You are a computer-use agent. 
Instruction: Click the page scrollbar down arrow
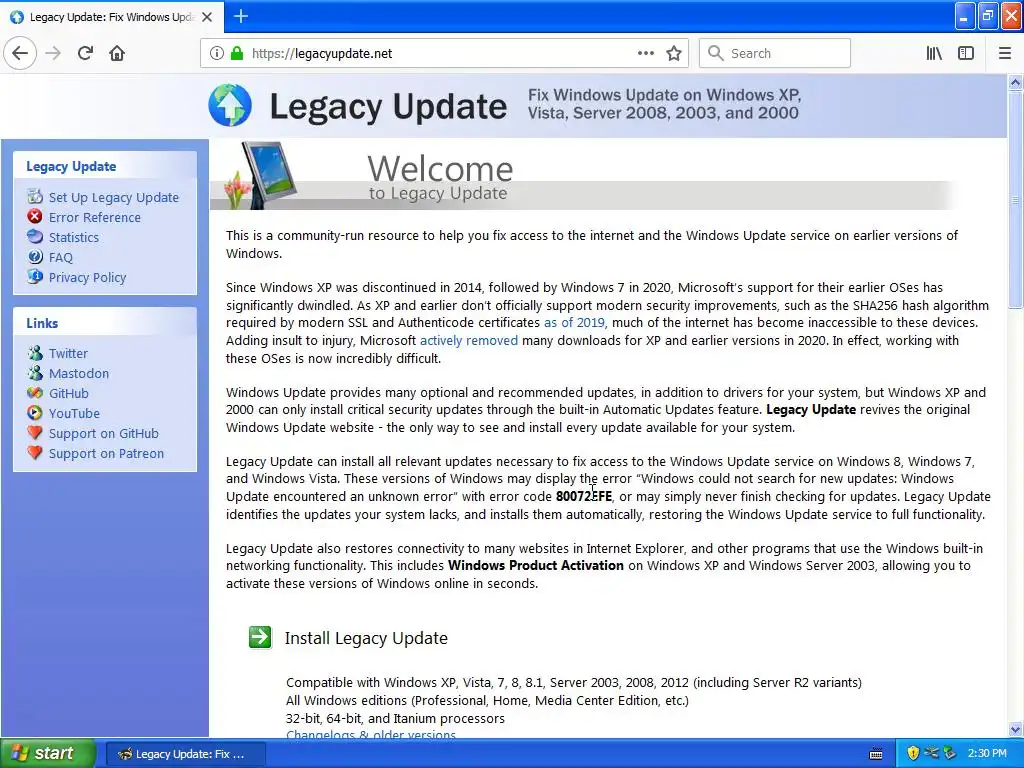tap(1016, 730)
